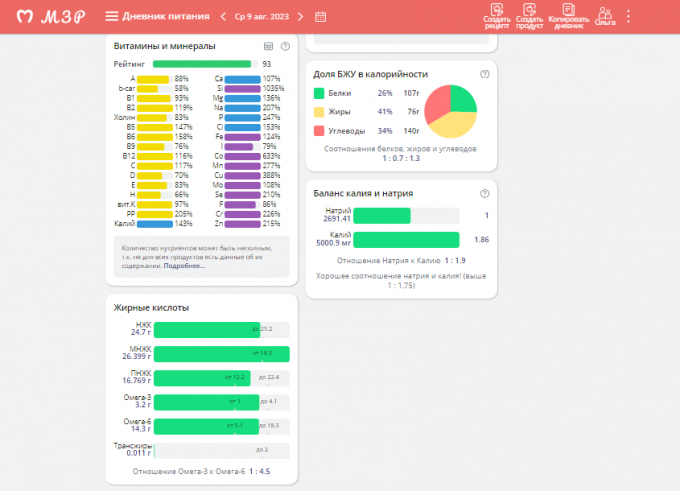
Task: Open the calendar date picker icon
Action: pos(320,16)
